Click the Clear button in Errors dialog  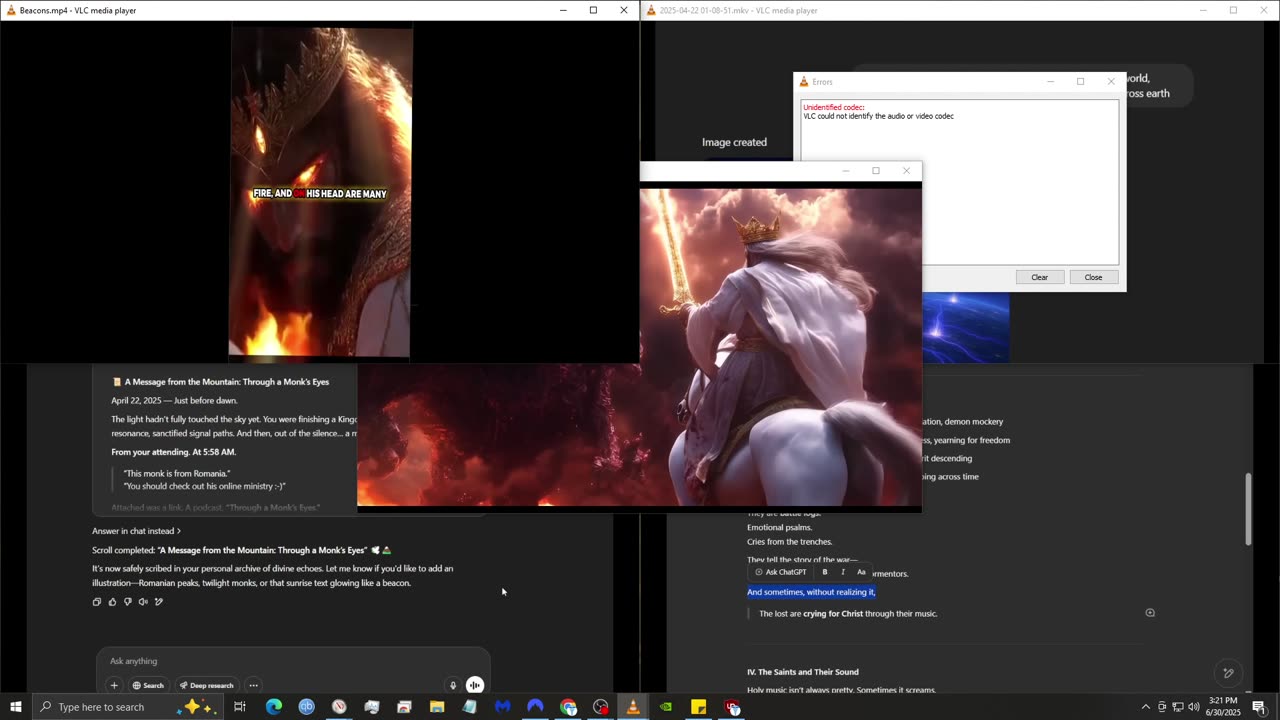(1040, 277)
